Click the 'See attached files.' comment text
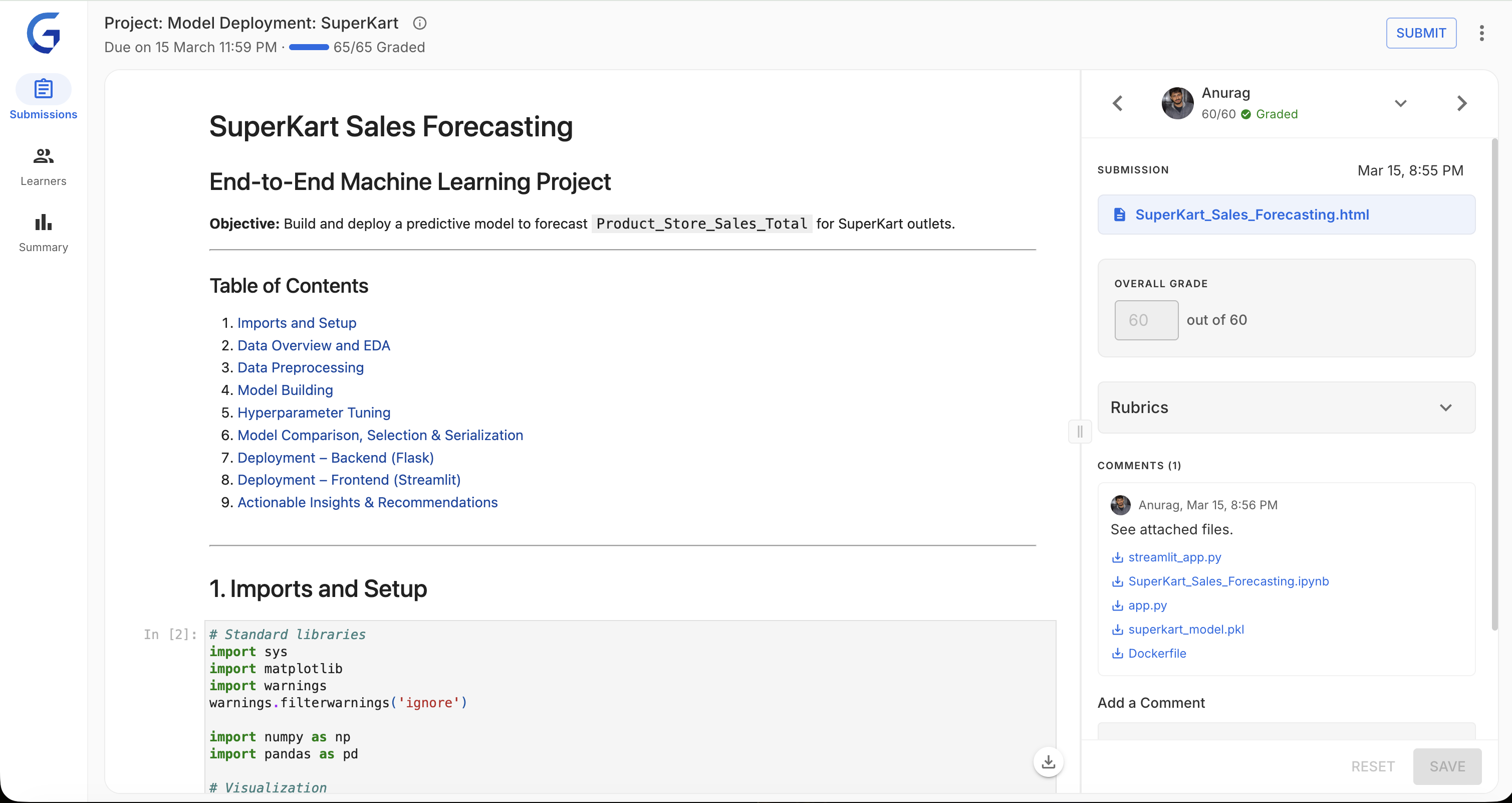Screen dimensions: 1512x803 point(1171,529)
